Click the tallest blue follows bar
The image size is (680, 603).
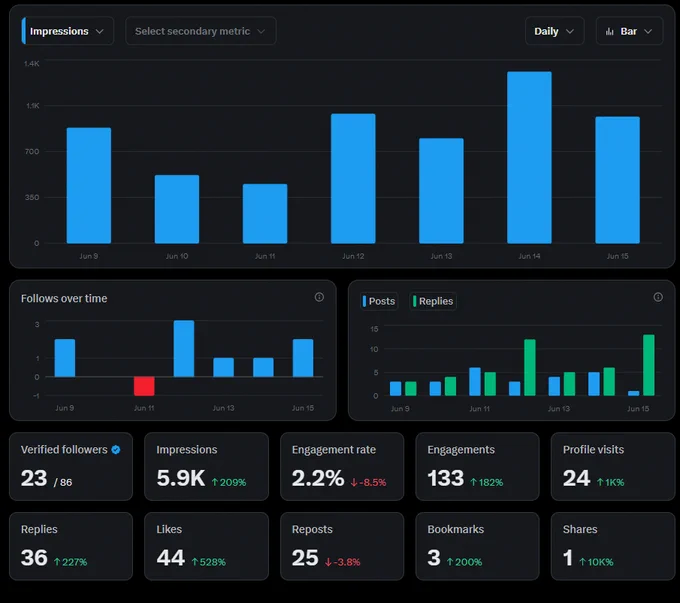[184, 348]
